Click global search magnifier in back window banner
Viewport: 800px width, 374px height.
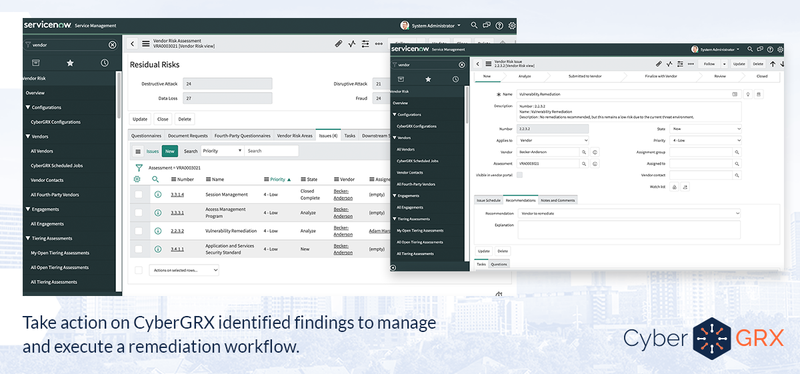point(474,25)
